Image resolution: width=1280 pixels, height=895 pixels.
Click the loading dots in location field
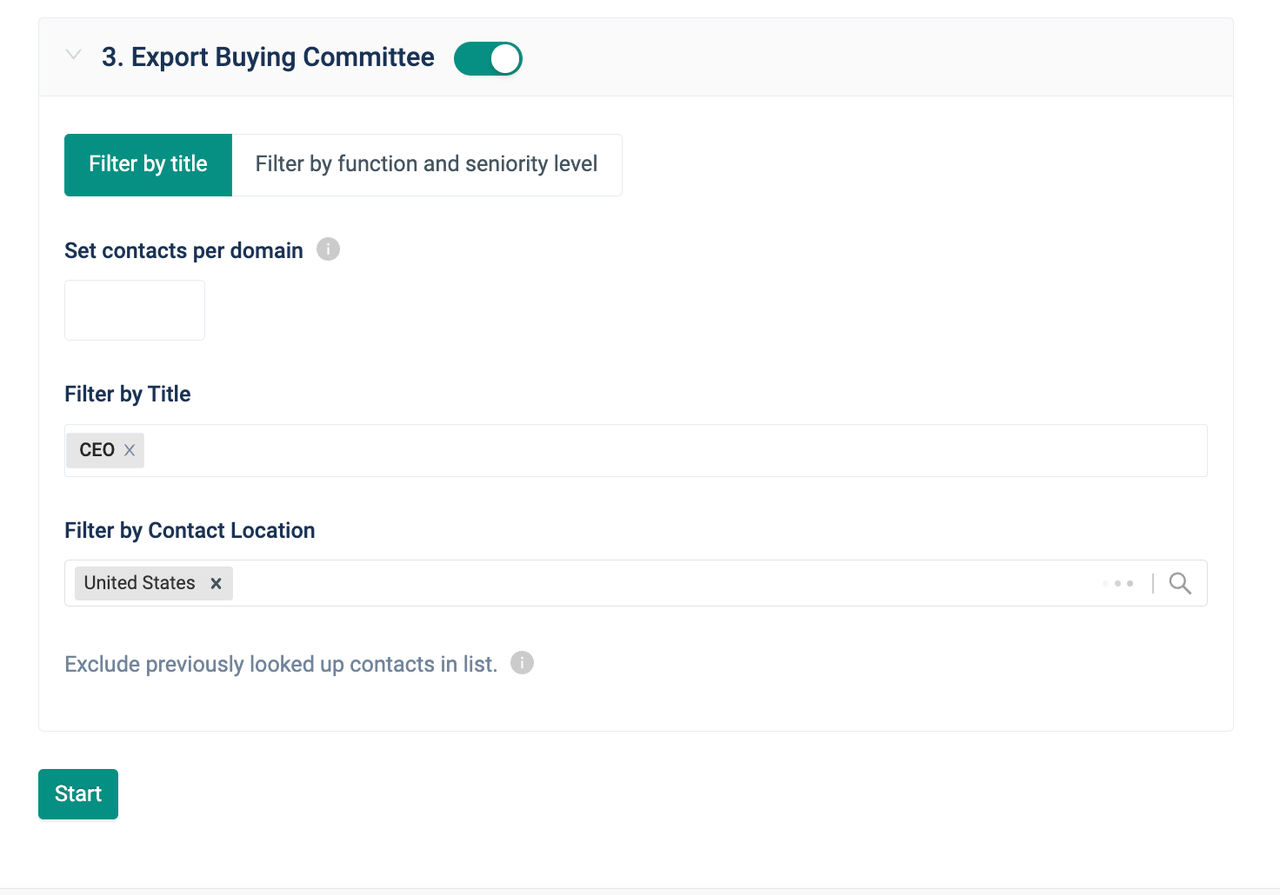[x=1119, y=584]
